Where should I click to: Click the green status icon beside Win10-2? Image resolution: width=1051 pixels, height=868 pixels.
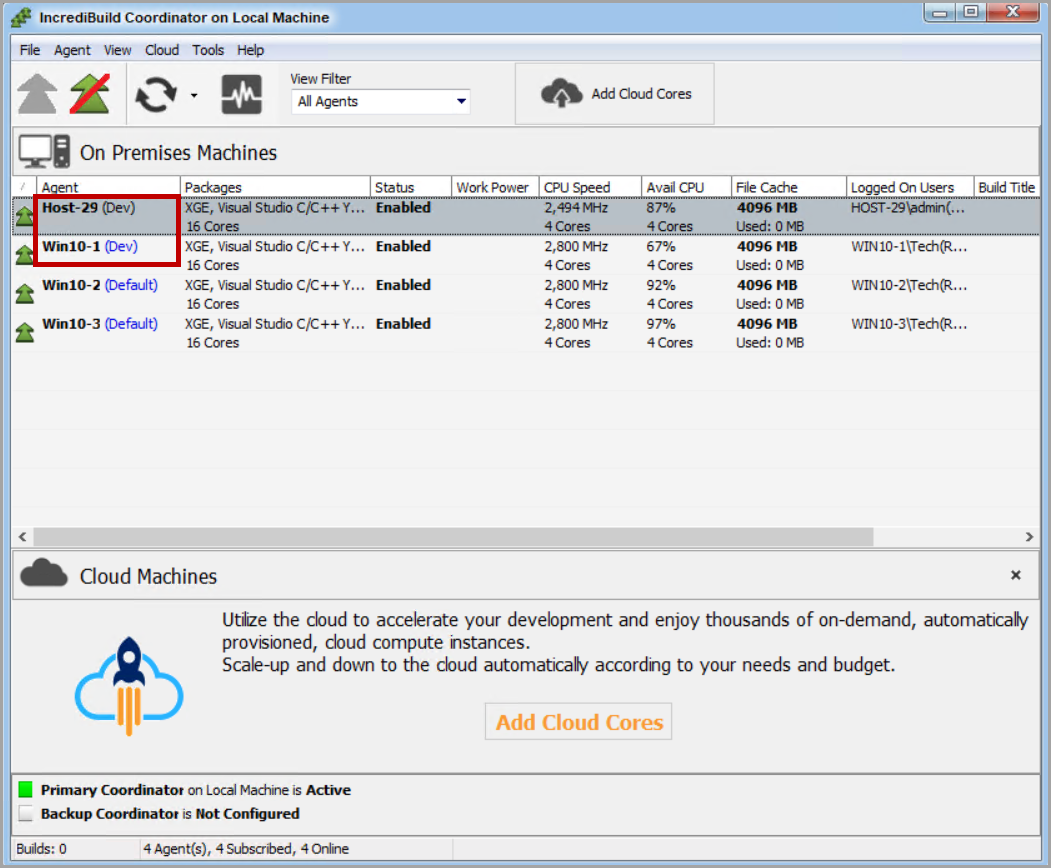[24, 294]
